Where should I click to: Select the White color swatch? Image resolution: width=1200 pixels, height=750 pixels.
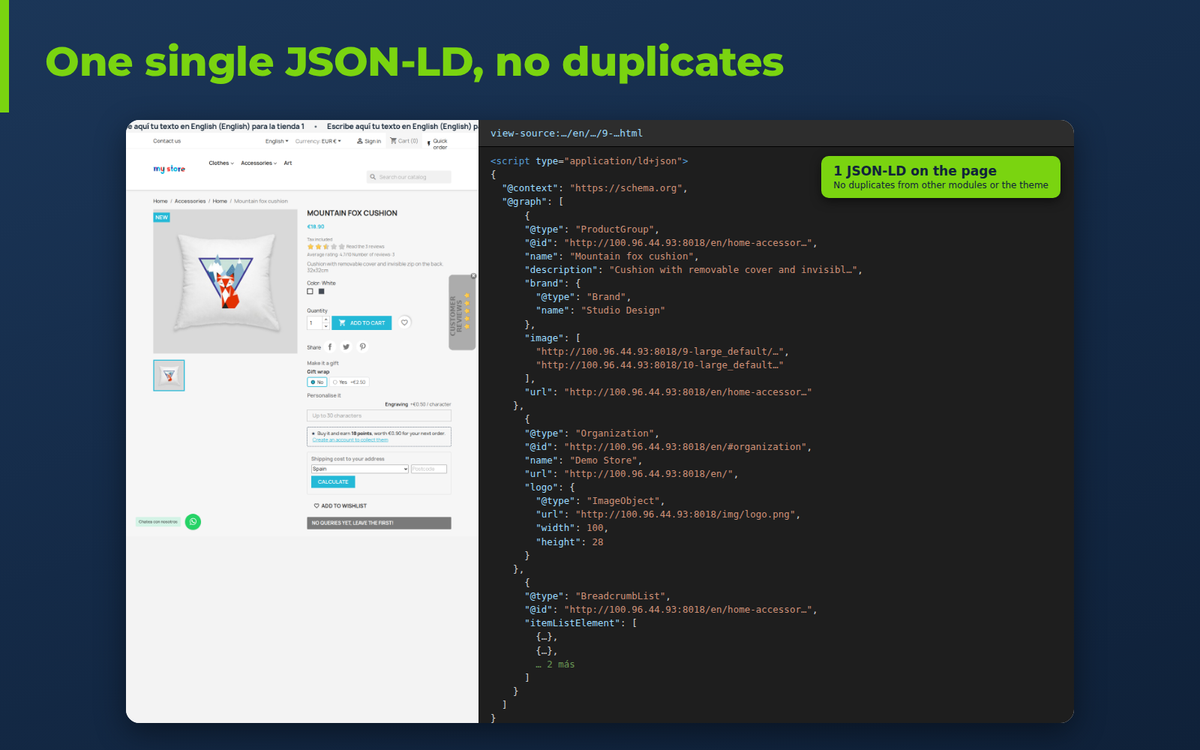click(310, 291)
